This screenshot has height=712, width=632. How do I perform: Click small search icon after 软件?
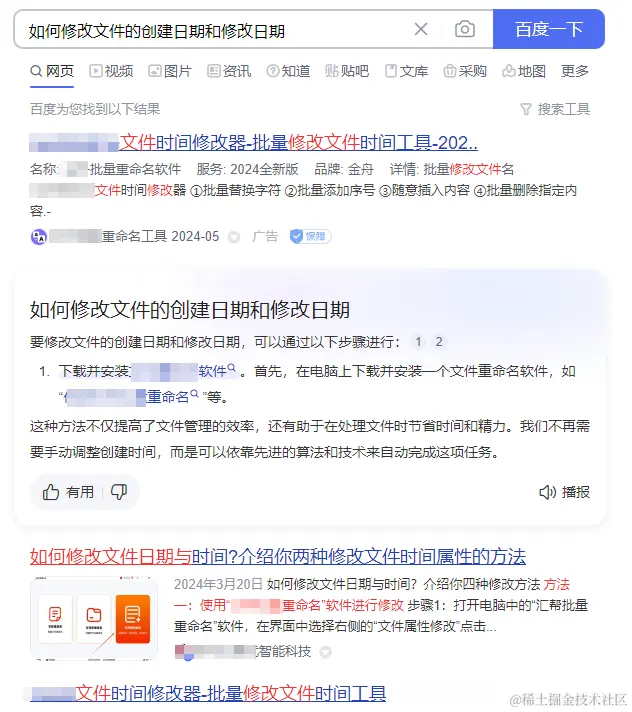232,368
